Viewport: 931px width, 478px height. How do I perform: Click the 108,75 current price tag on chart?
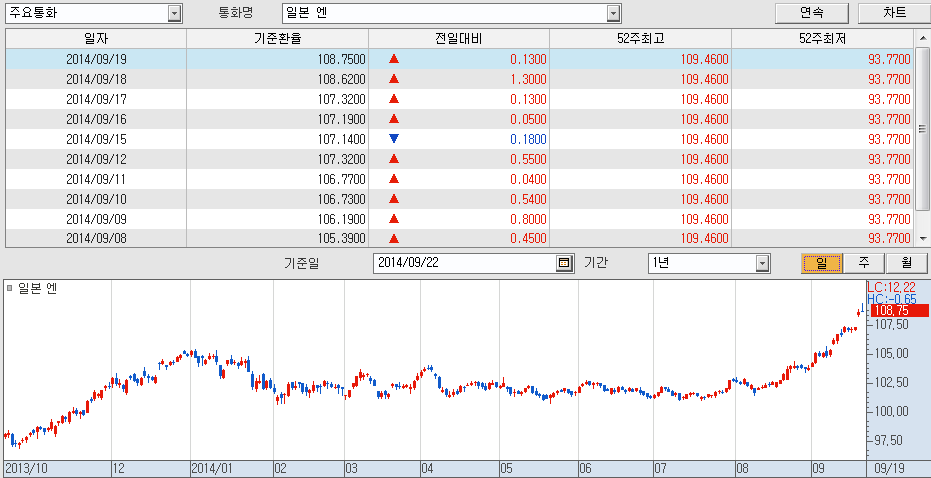click(x=898, y=310)
